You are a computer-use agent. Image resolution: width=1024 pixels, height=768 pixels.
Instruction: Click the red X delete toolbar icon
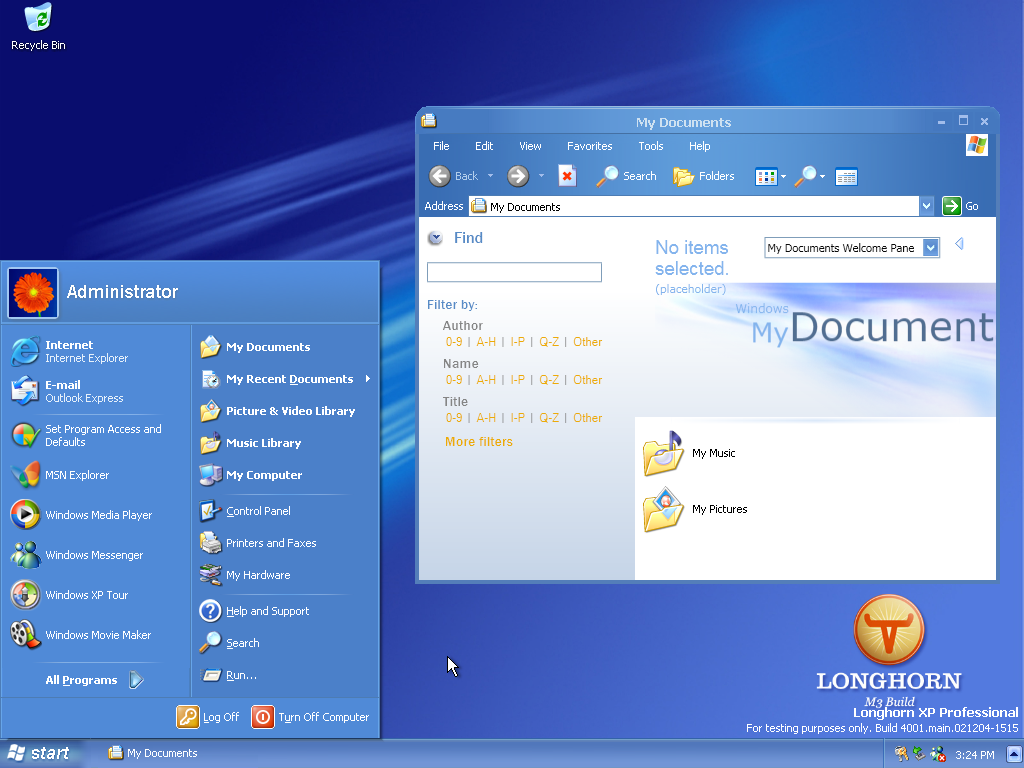click(567, 176)
